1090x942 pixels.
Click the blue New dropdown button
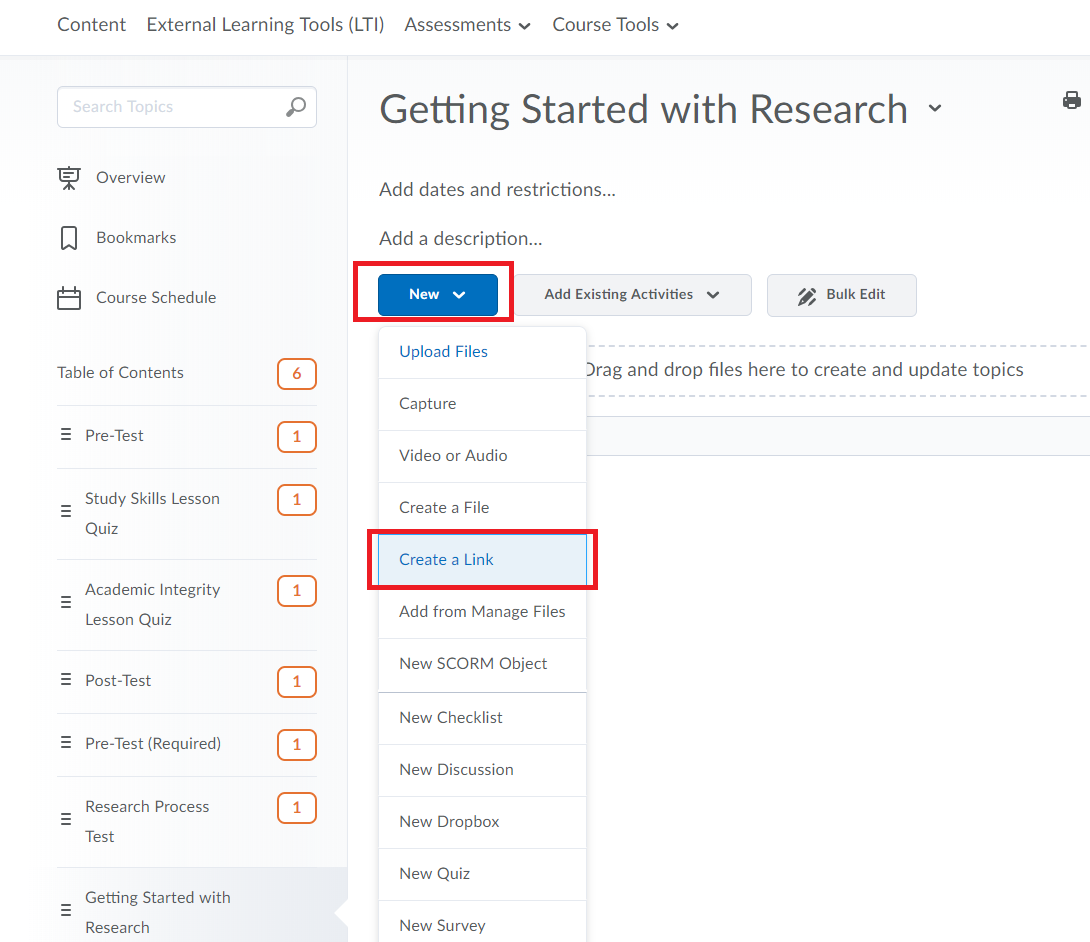click(x=438, y=295)
